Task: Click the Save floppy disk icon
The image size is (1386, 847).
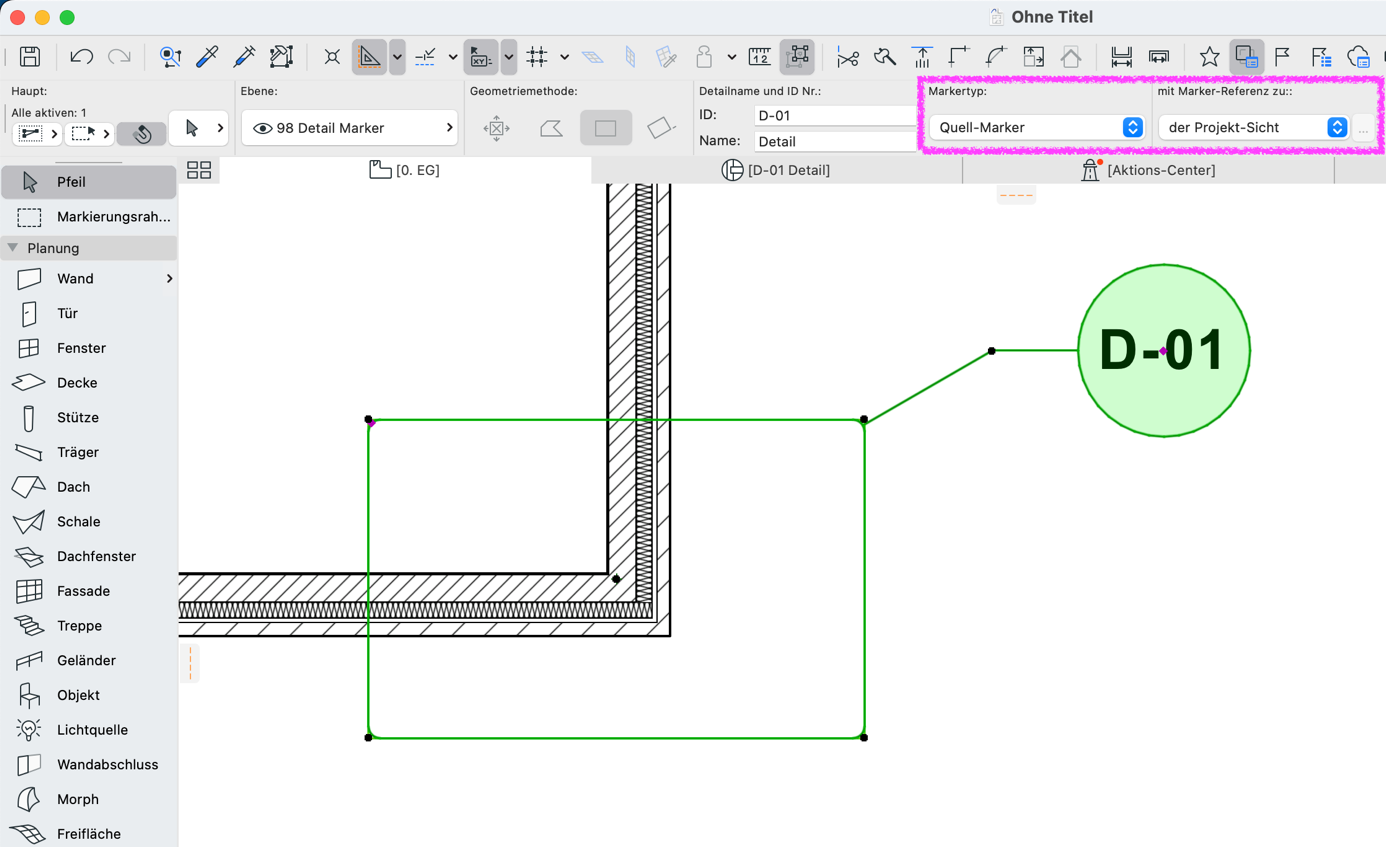Action: pyautogui.click(x=30, y=57)
